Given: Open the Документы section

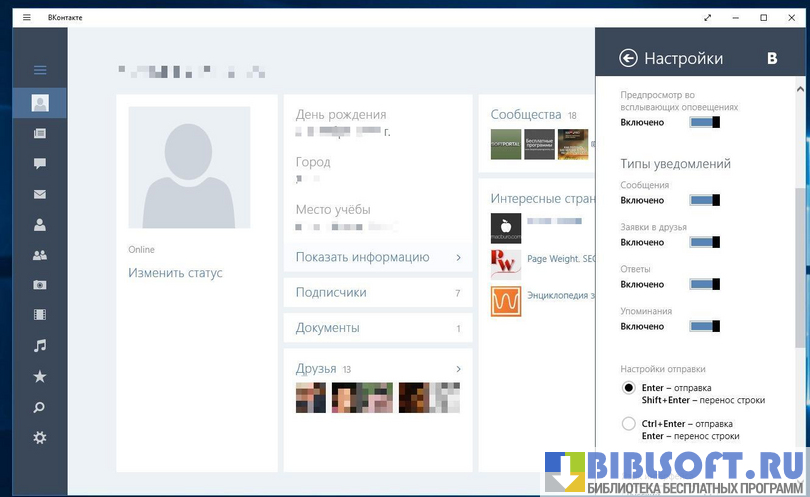Looking at the screenshot, I should point(378,328).
